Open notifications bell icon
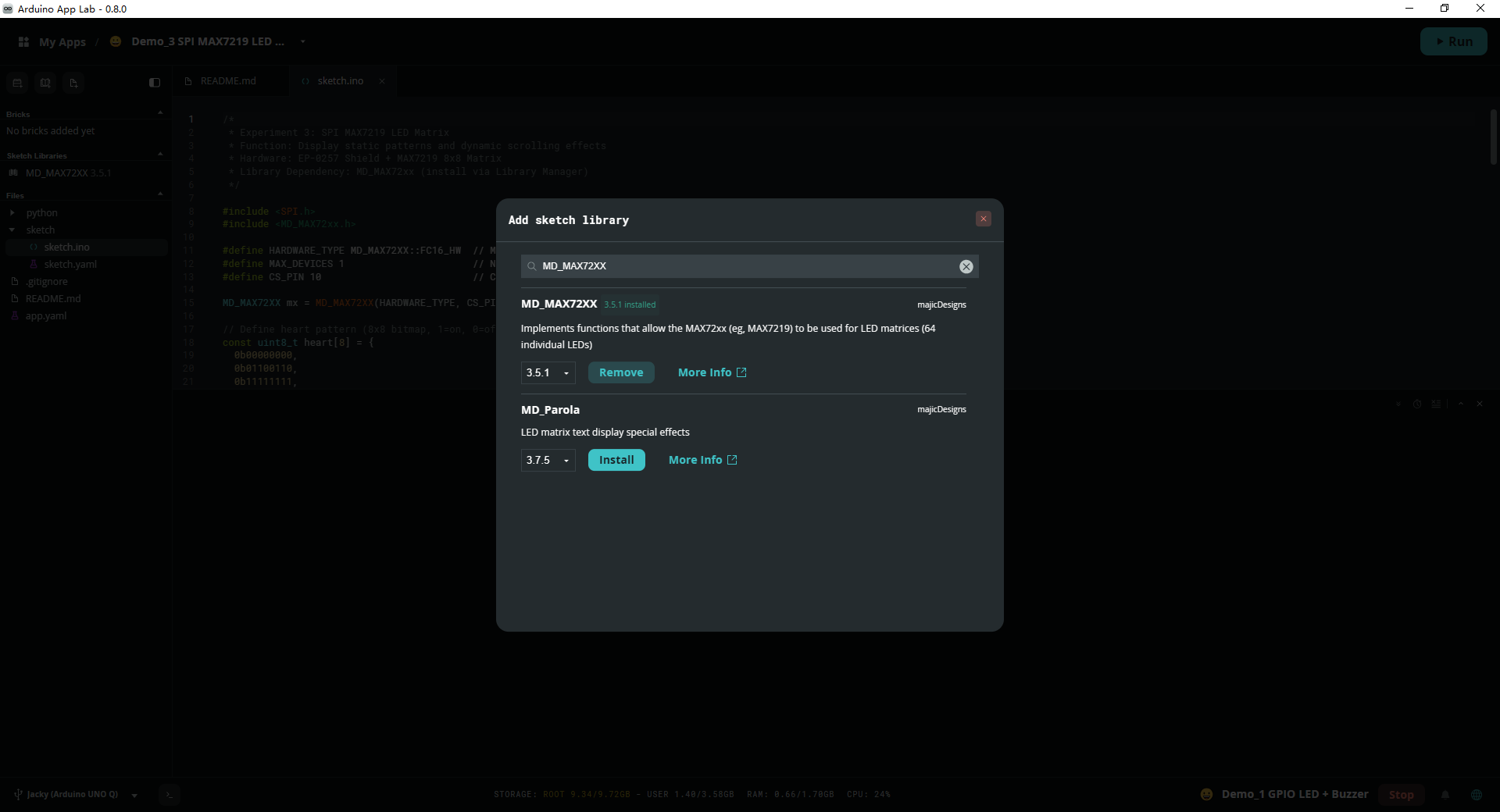This screenshot has height=812, width=1500. (1445, 795)
